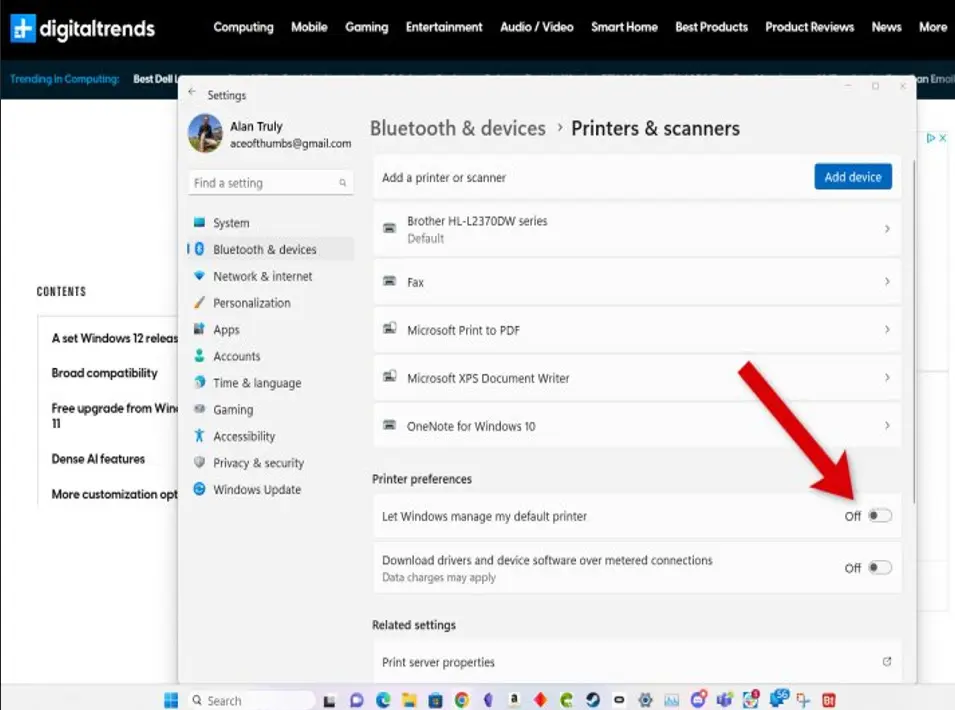This screenshot has width=955, height=710.
Task: Expand the Brother HL-L2370DW series chevron
Action: 887,229
